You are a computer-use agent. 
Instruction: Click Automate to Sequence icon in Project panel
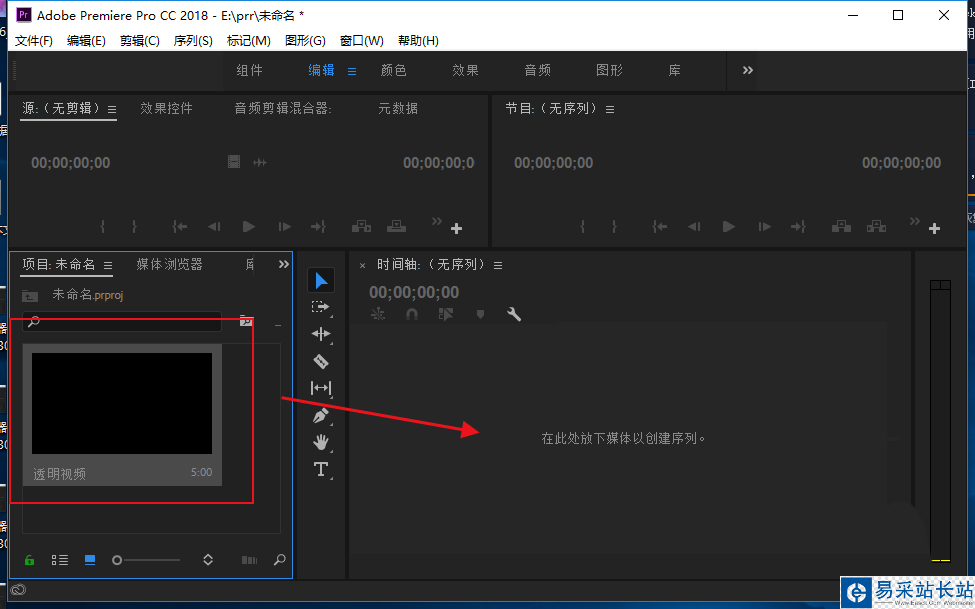click(x=249, y=560)
